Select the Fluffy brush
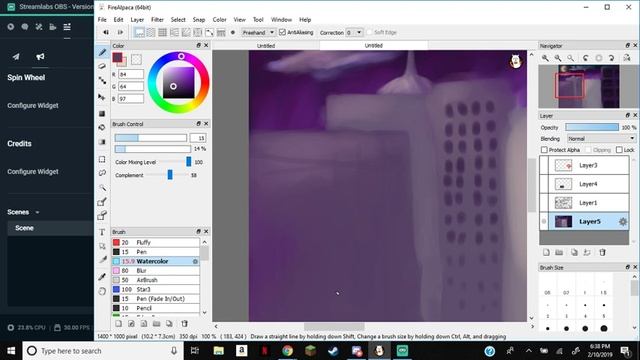 (x=156, y=242)
